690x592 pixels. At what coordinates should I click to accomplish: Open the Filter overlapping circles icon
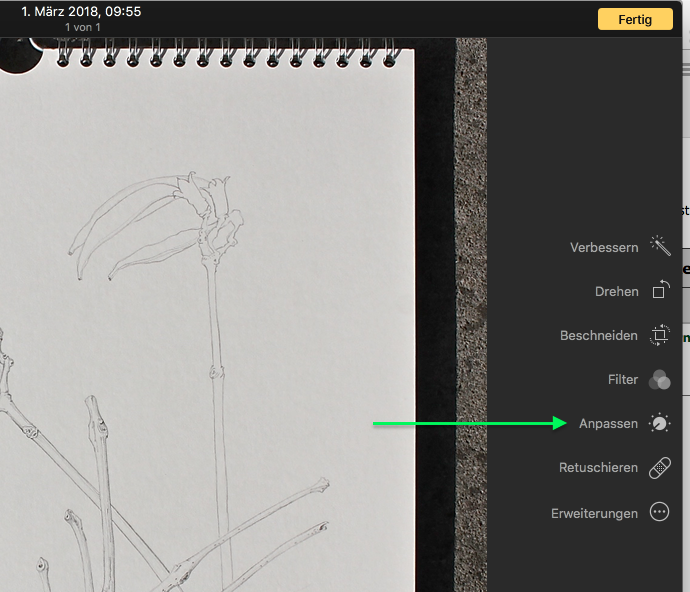click(x=659, y=380)
